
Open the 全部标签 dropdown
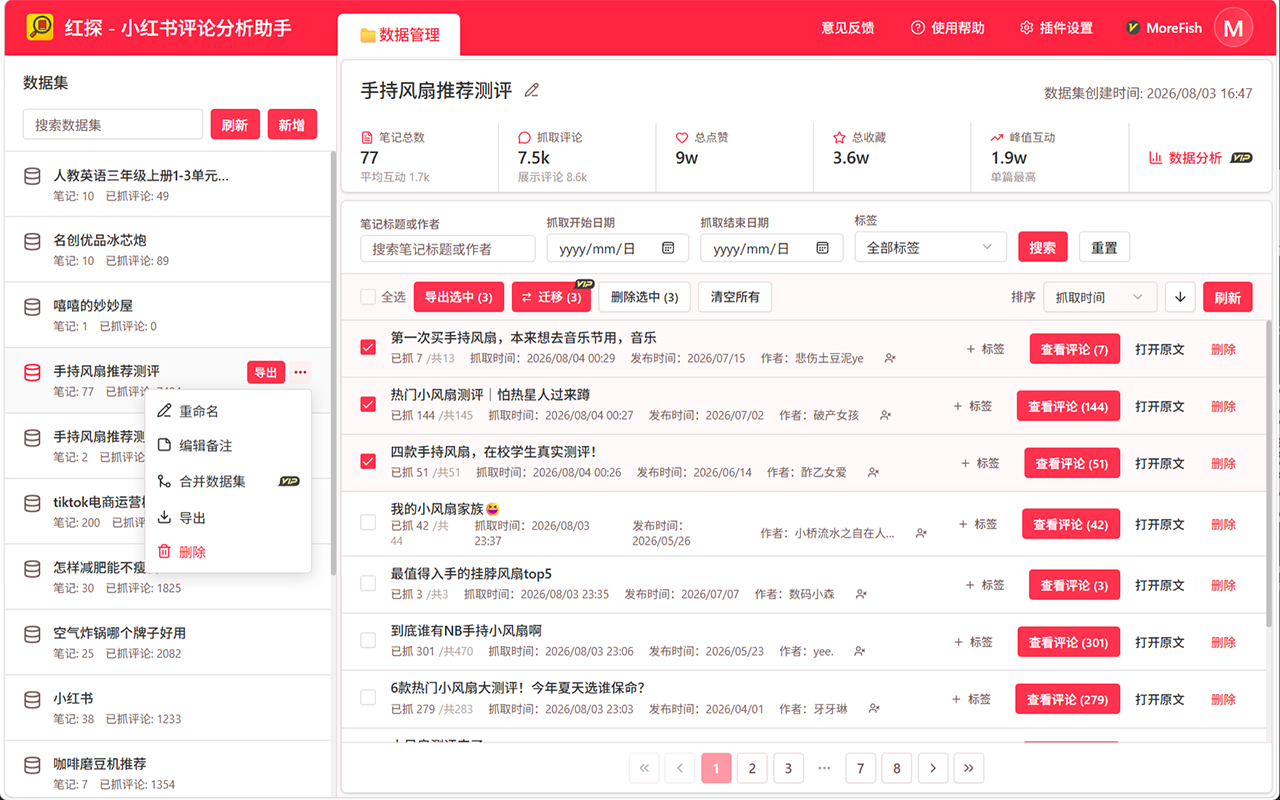(930, 247)
